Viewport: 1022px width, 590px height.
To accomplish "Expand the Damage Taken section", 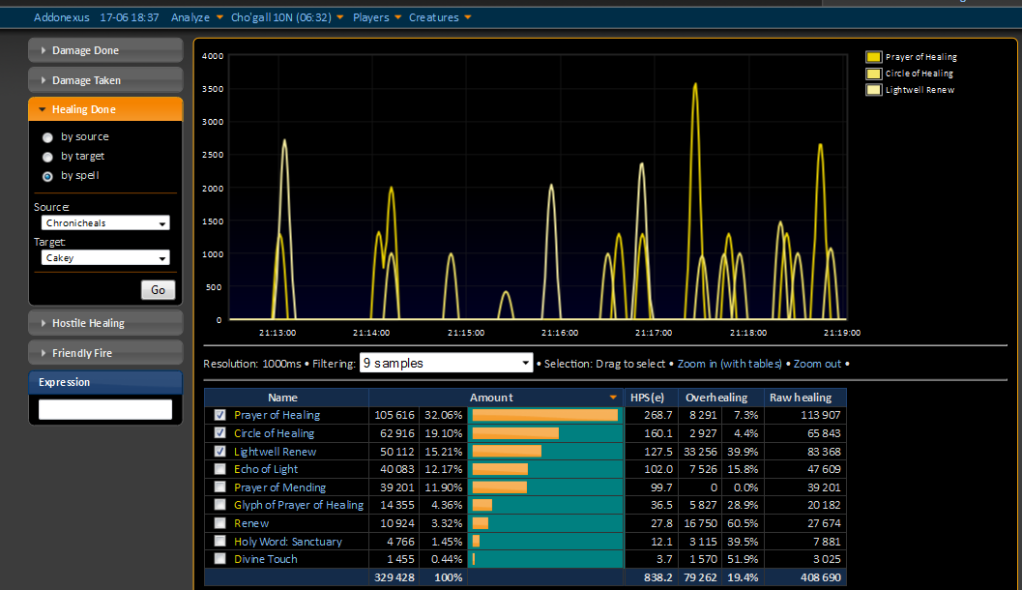I will pyautogui.click(x=105, y=80).
